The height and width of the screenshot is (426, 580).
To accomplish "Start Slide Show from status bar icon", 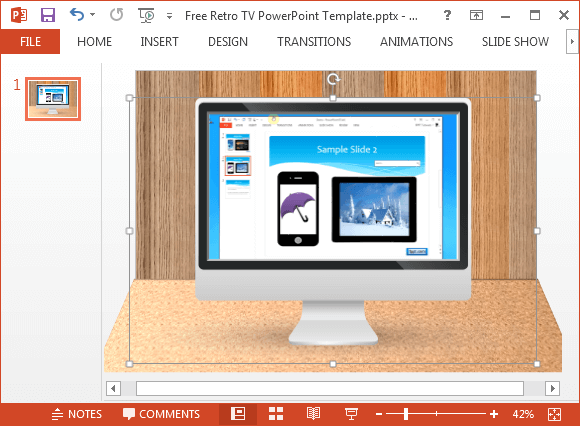I will pyautogui.click(x=351, y=414).
